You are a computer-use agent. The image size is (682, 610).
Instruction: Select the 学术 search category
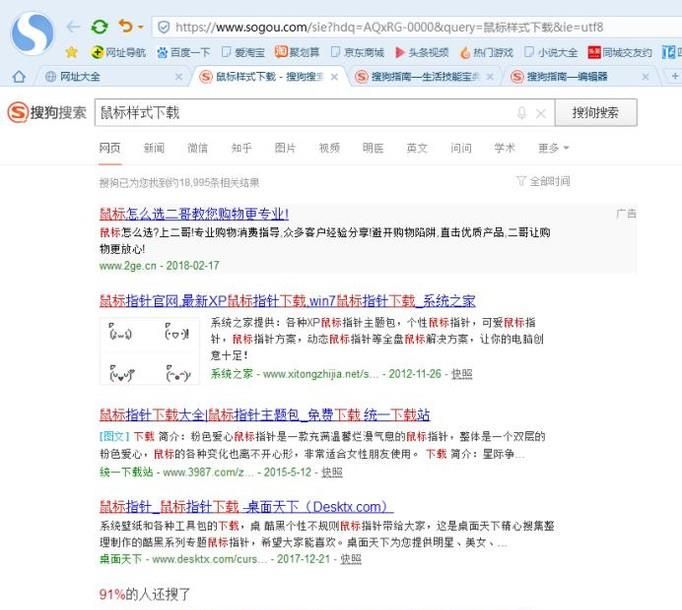pyautogui.click(x=505, y=148)
